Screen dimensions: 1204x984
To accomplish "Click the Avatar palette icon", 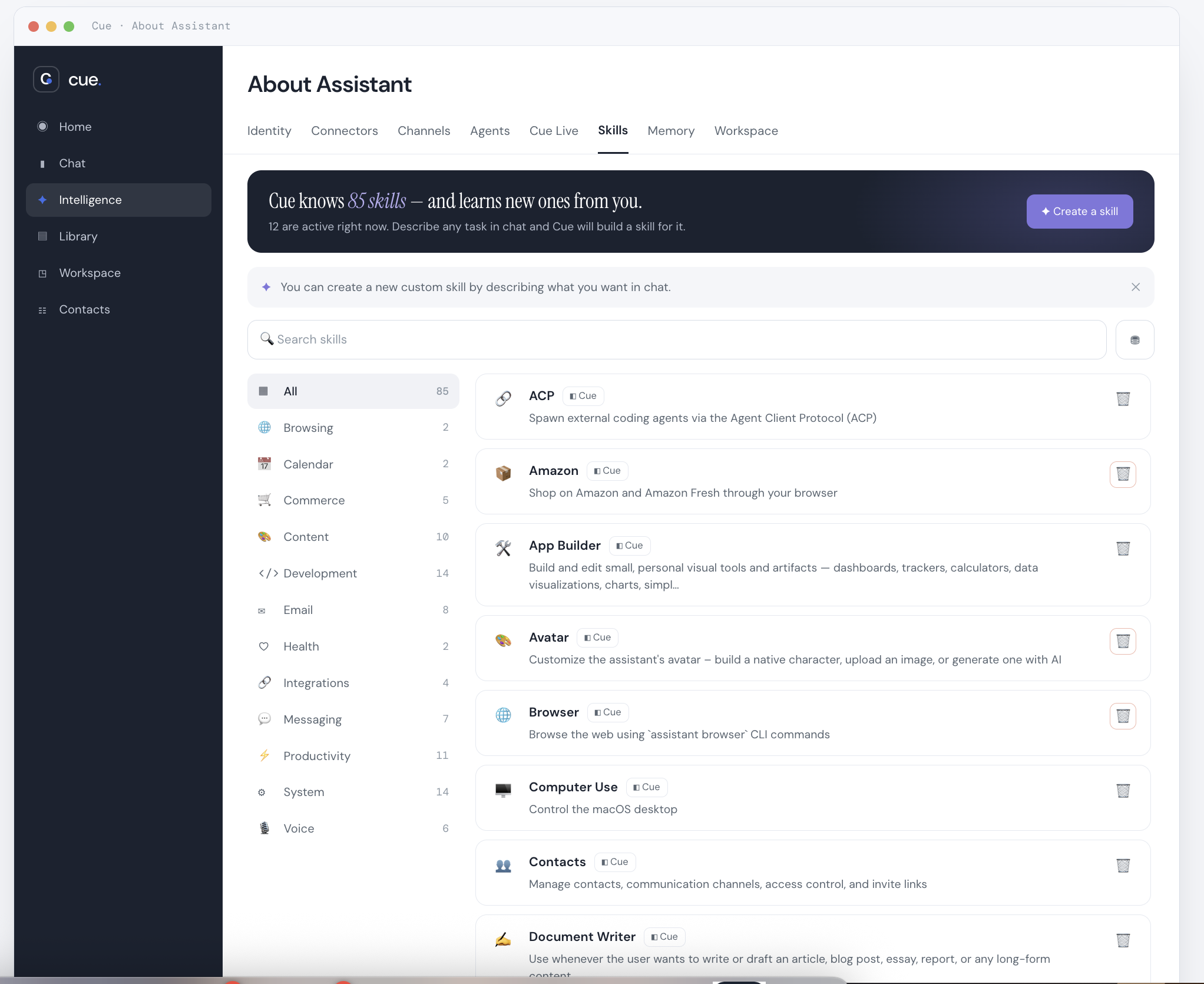I will [x=503, y=640].
